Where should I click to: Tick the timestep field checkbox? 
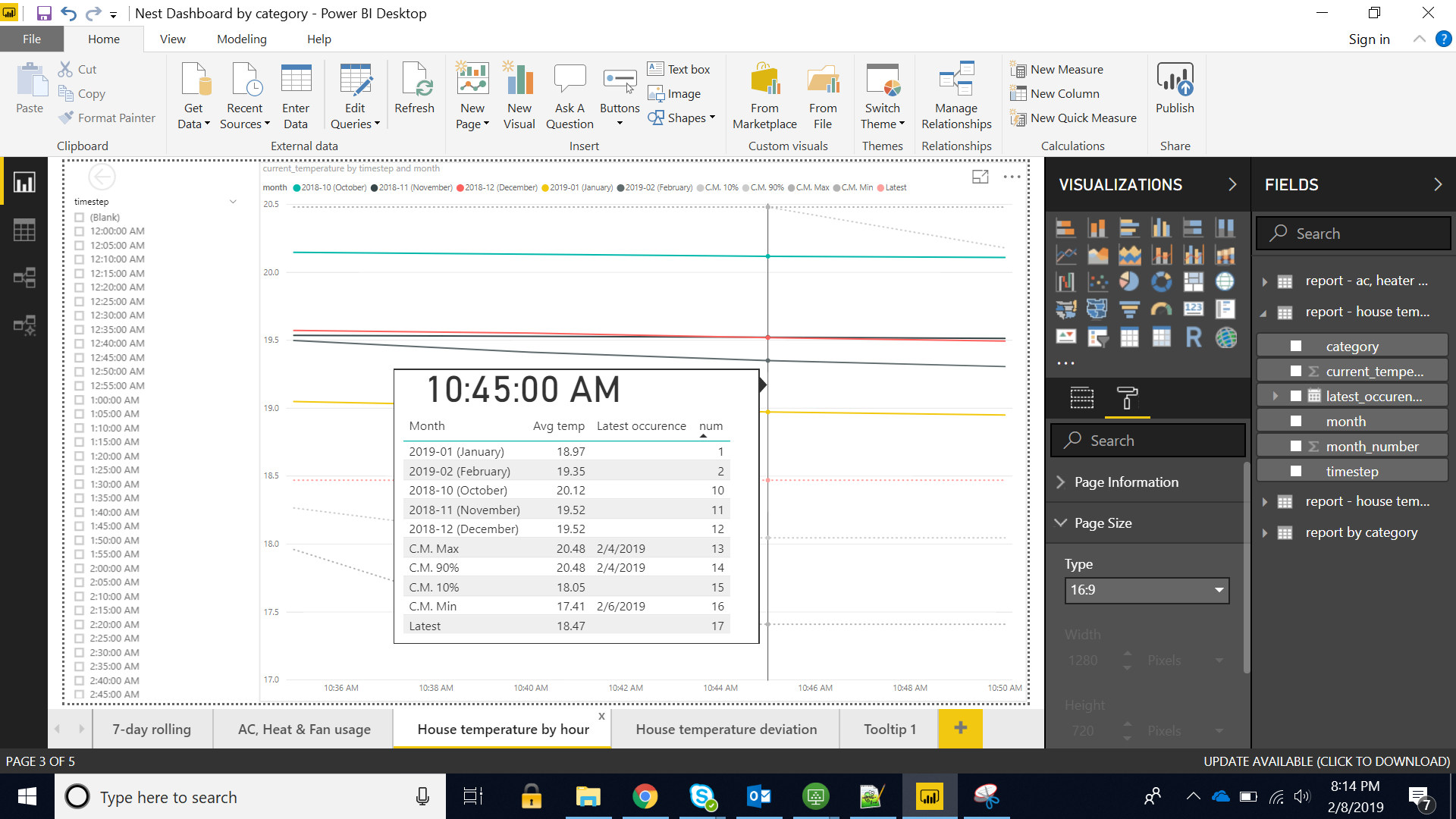tap(1296, 472)
